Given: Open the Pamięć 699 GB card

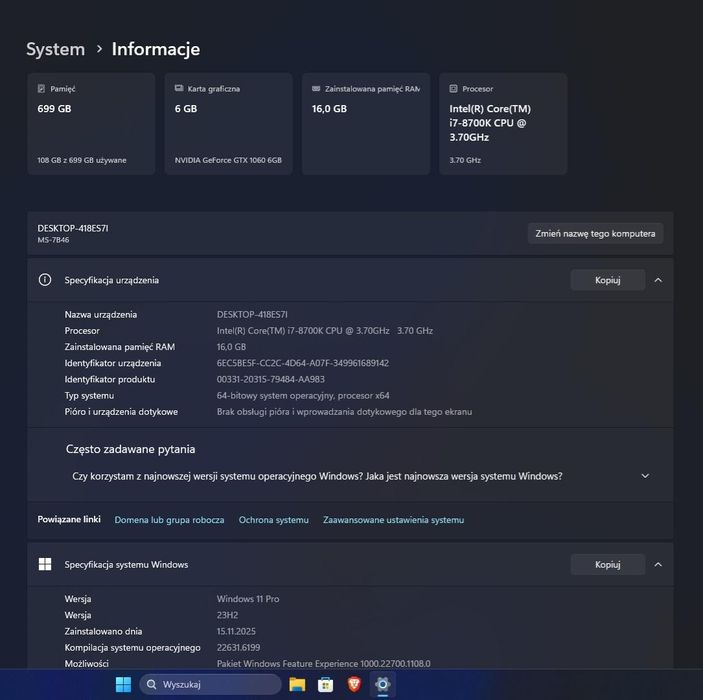Looking at the screenshot, I should tap(91, 124).
